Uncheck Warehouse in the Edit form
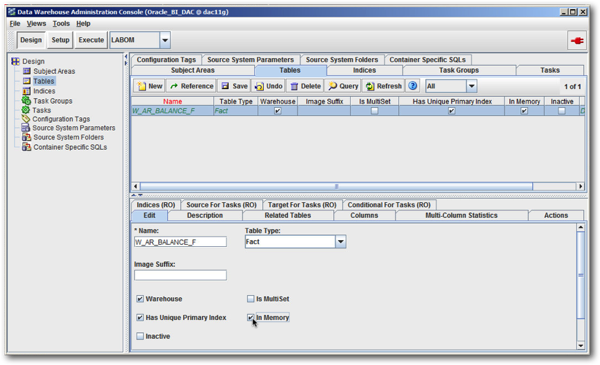The image size is (600, 365). [x=140, y=299]
